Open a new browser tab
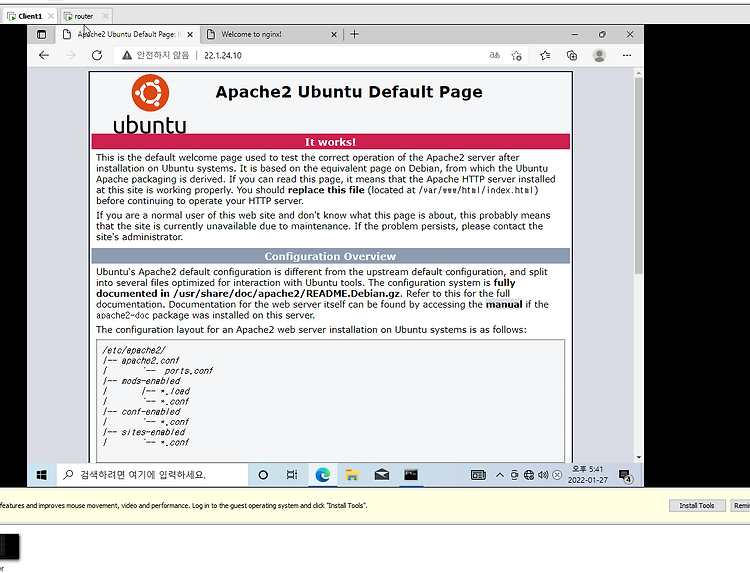 pyautogui.click(x=354, y=34)
